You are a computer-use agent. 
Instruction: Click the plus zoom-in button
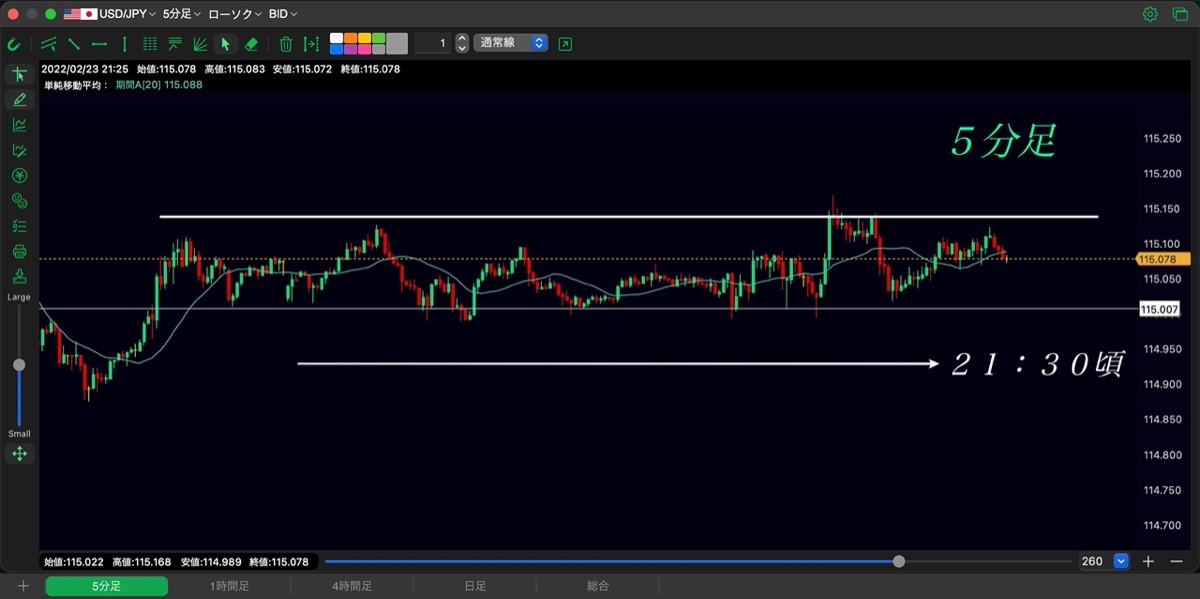[1149, 562]
